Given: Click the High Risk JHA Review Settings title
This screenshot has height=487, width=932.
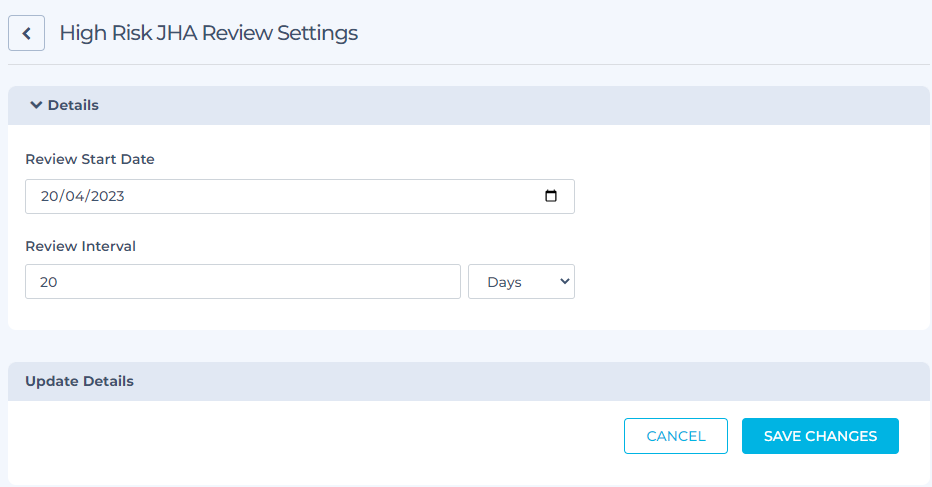Looking at the screenshot, I should click(209, 33).
